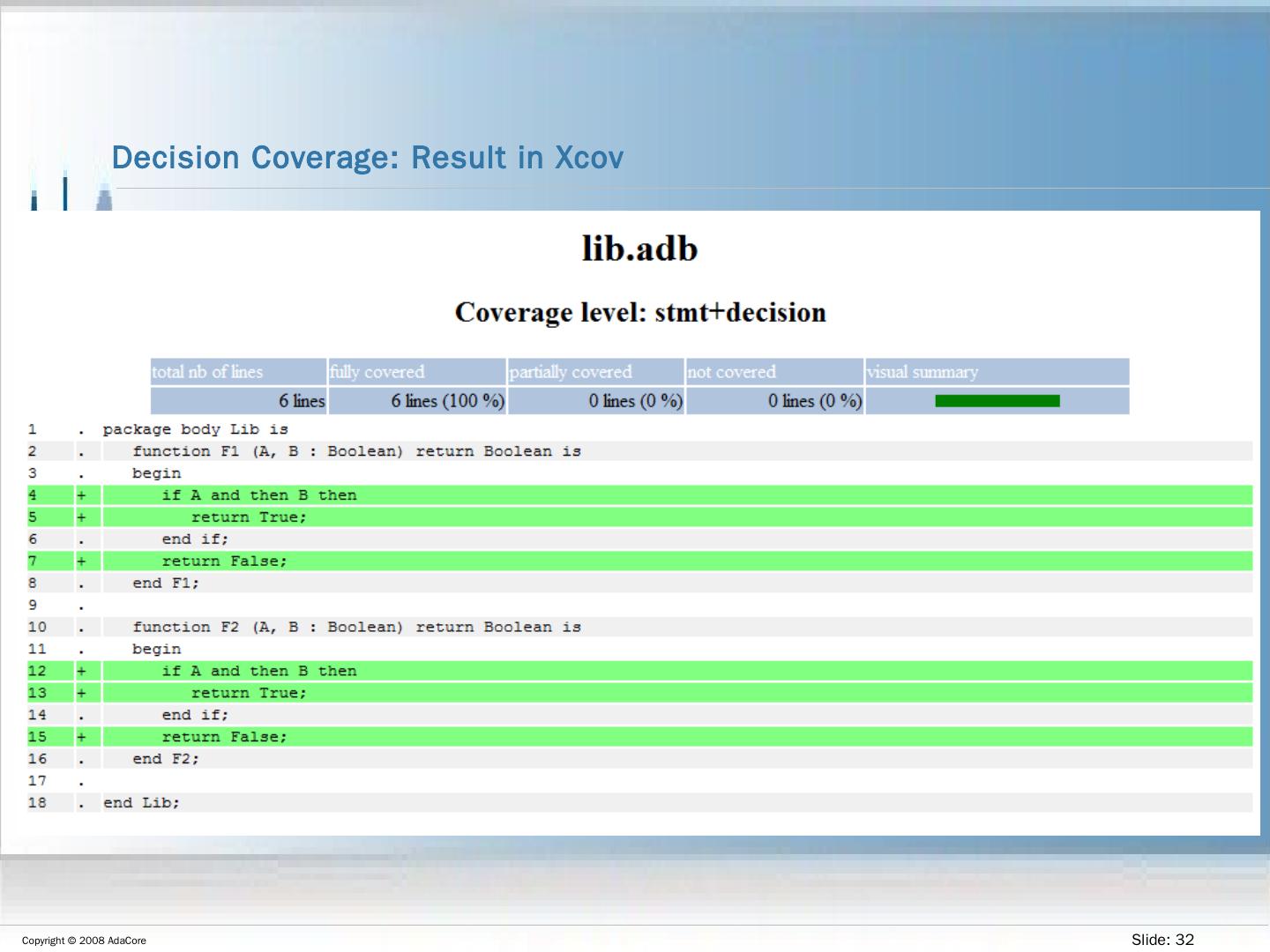
Task: Click the lib.adb file heading
Action: (x=639, y=249)
